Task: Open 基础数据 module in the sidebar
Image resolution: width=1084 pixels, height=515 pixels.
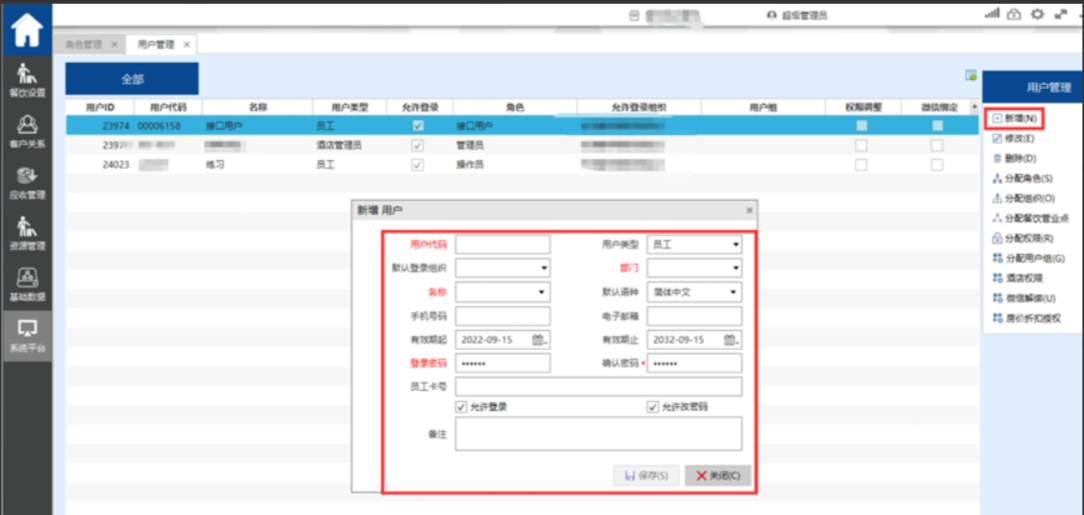Action: tap(27, 284)
